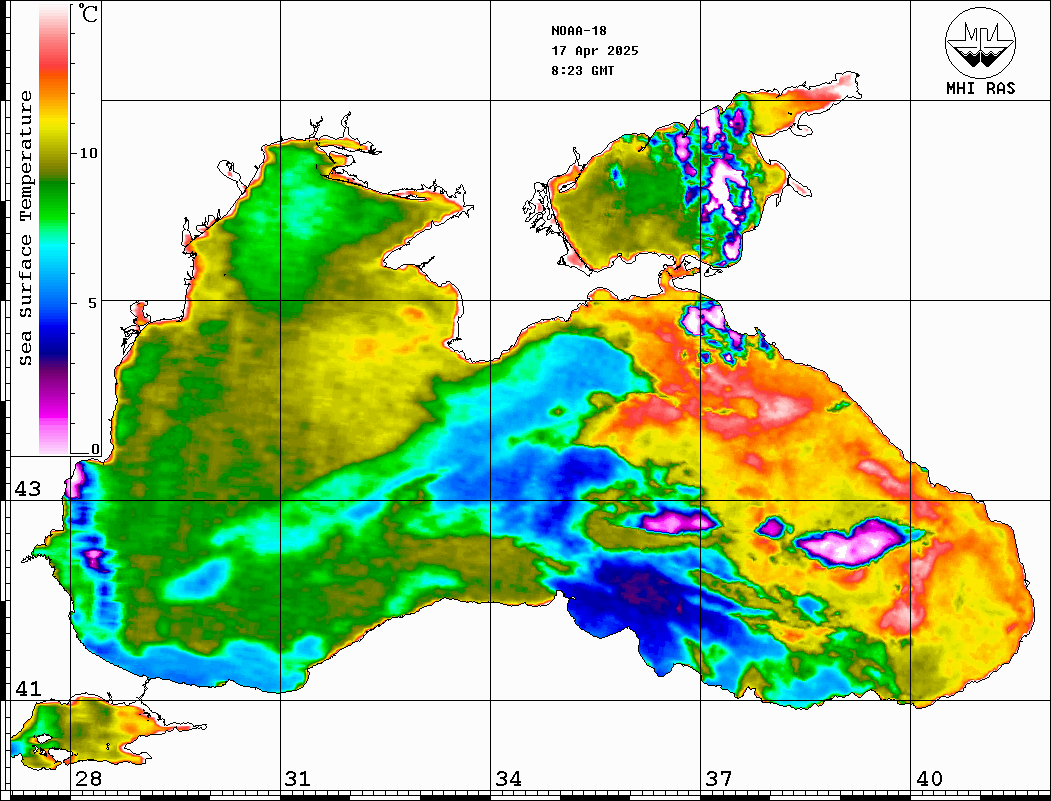Select the "NOAA-18" satellite label

pyautogui.click(x=578, y=31)
